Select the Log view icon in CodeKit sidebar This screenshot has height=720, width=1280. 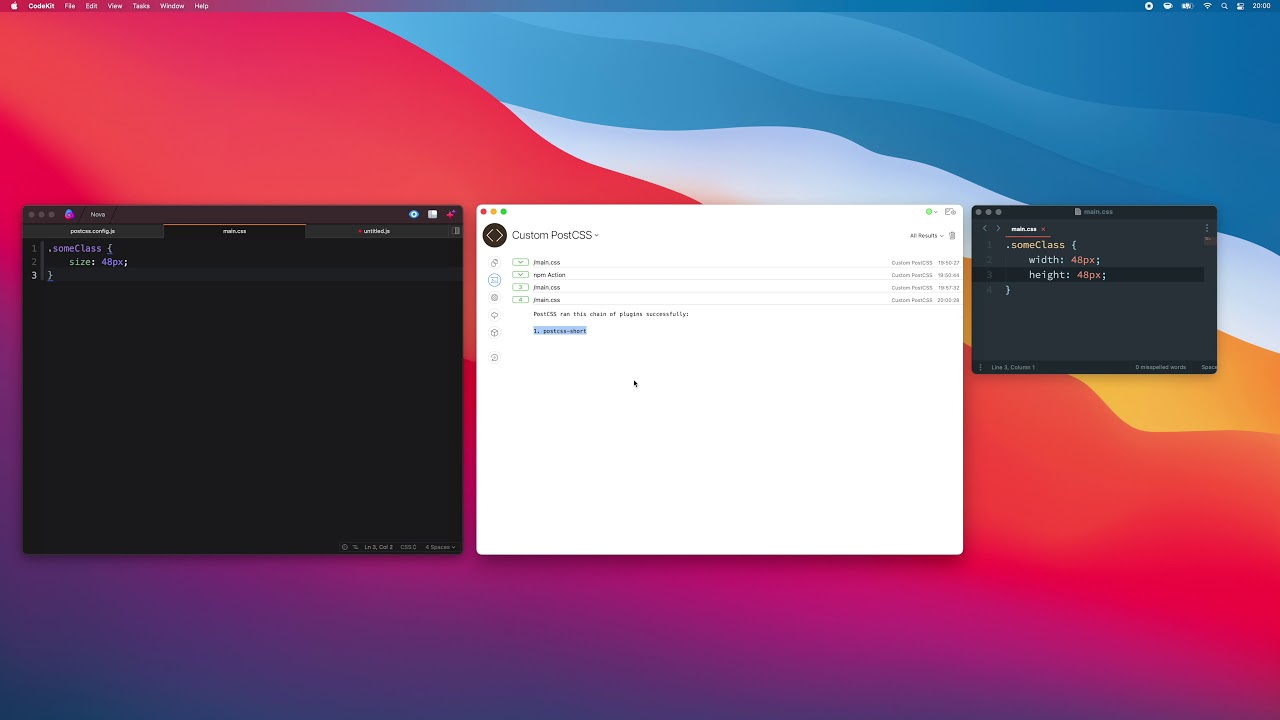494,280
